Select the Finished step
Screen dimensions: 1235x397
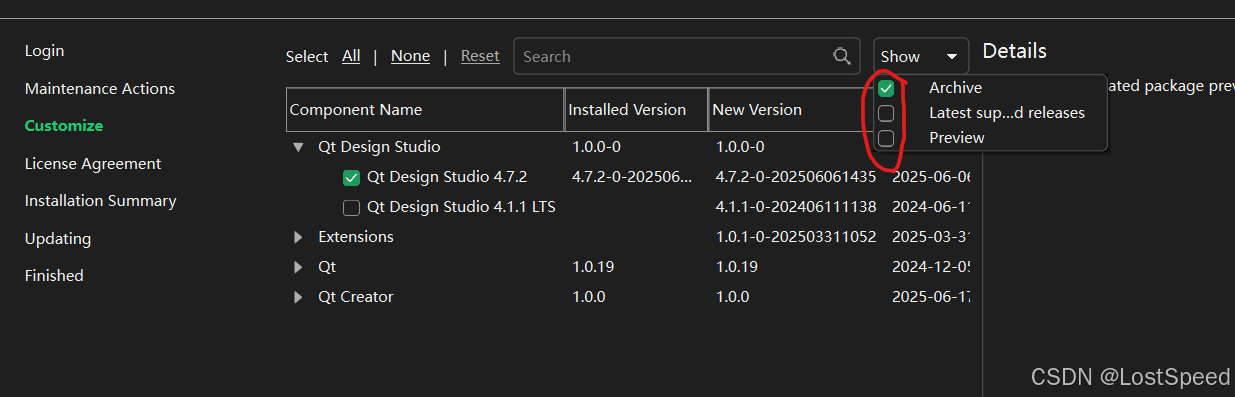(x=54, y=276)
